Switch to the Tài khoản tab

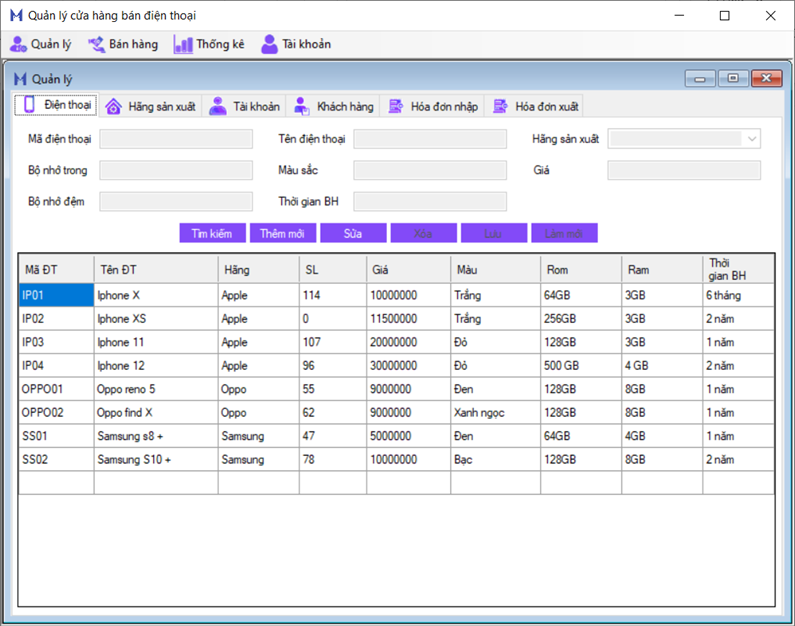(244, 106)
